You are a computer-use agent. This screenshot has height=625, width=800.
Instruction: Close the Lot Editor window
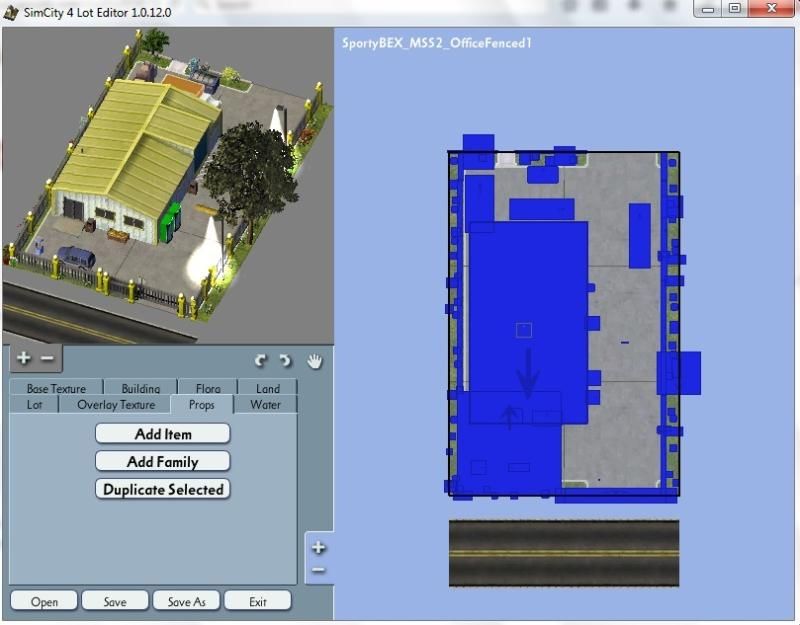[x=772, y=9]
